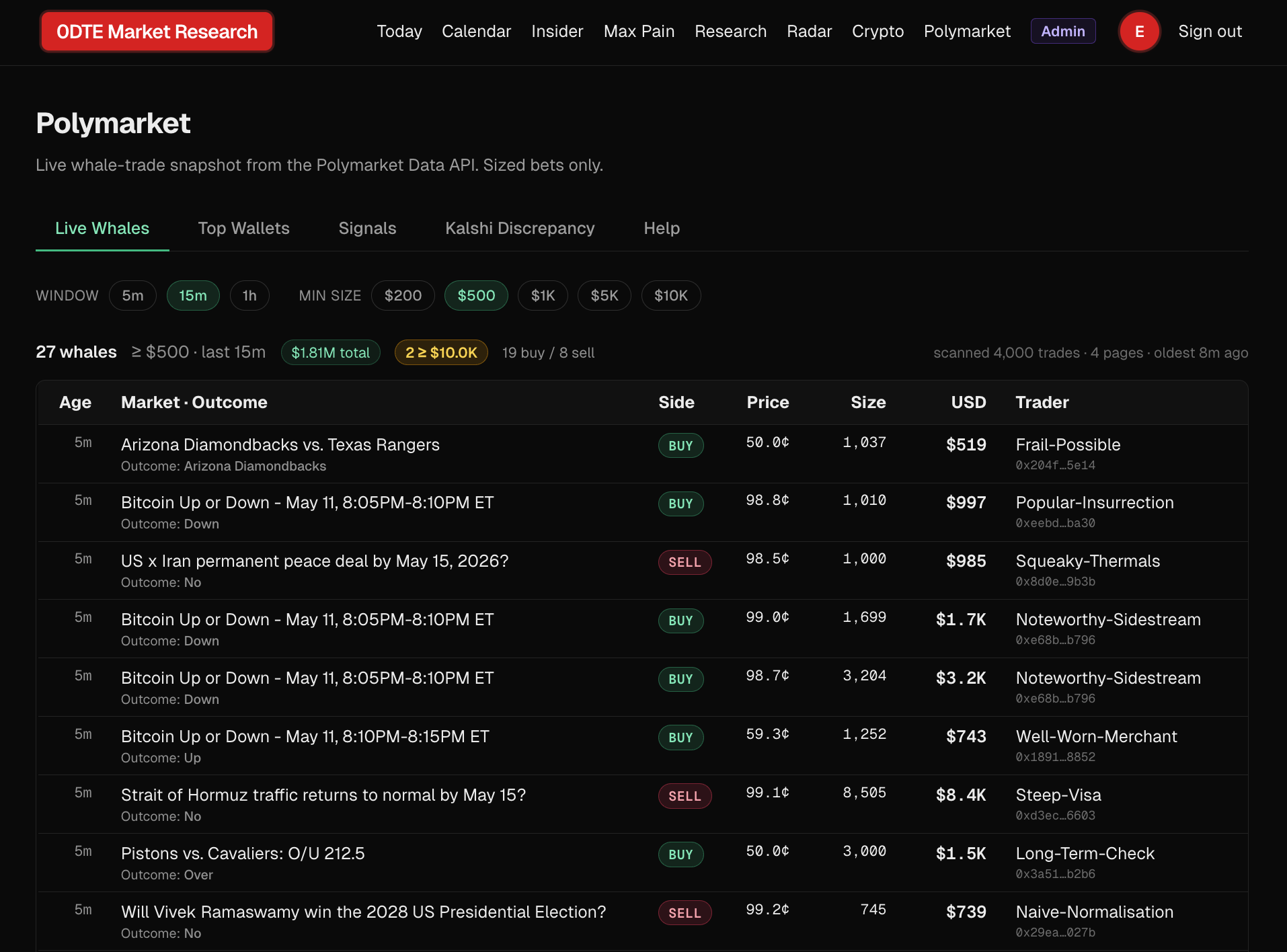
Task: Open Strait of Hormuz traffic market
Action: coord(323,795)
